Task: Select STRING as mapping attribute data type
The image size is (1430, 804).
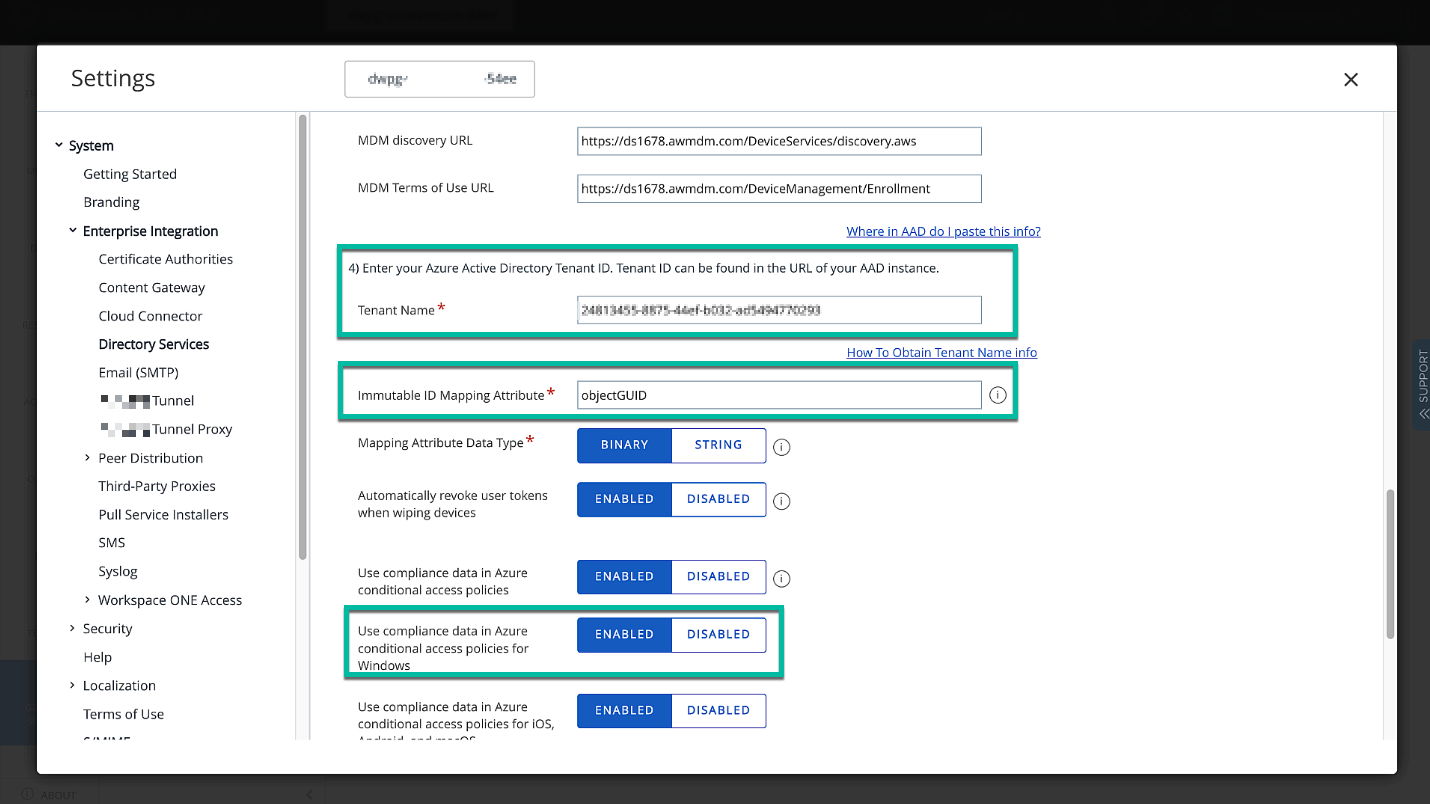Action: pos(718,445)
